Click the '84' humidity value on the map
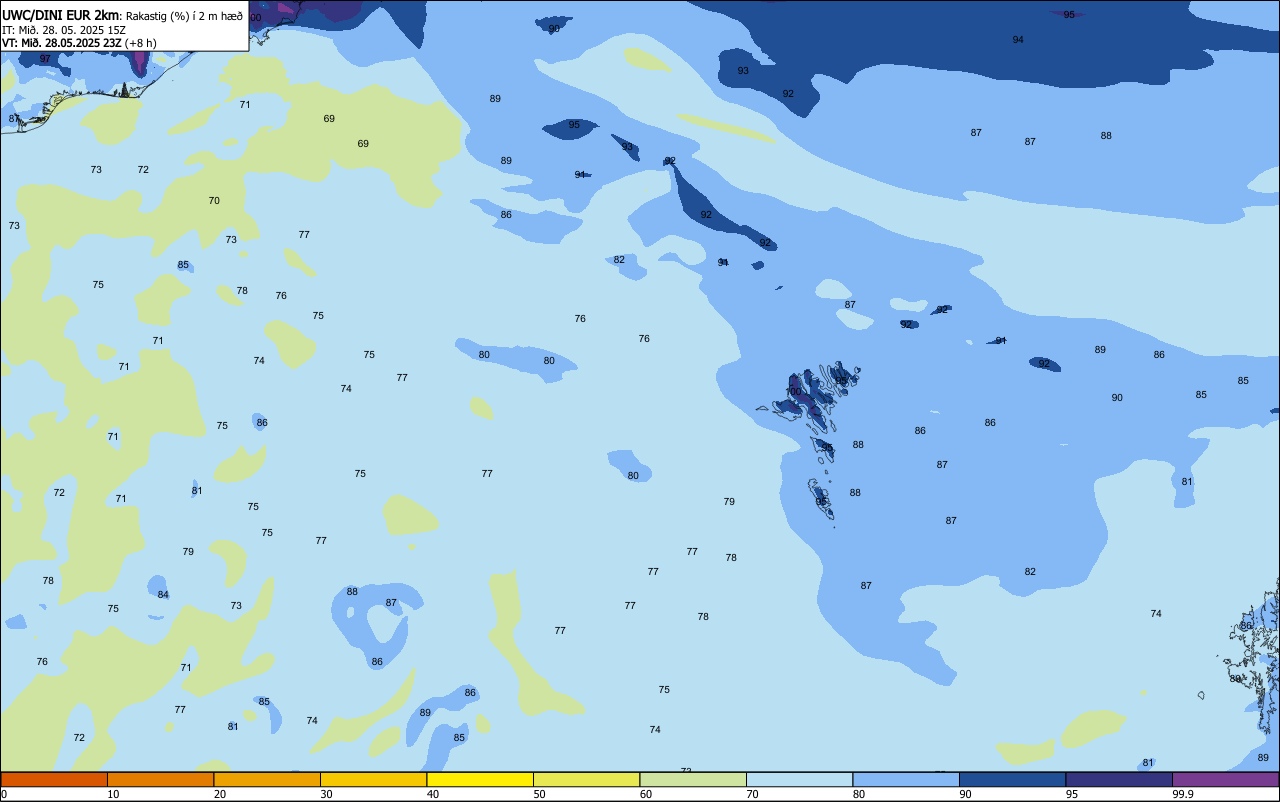1280x802 pixels. pyautogui.click(x=163, y=595)
